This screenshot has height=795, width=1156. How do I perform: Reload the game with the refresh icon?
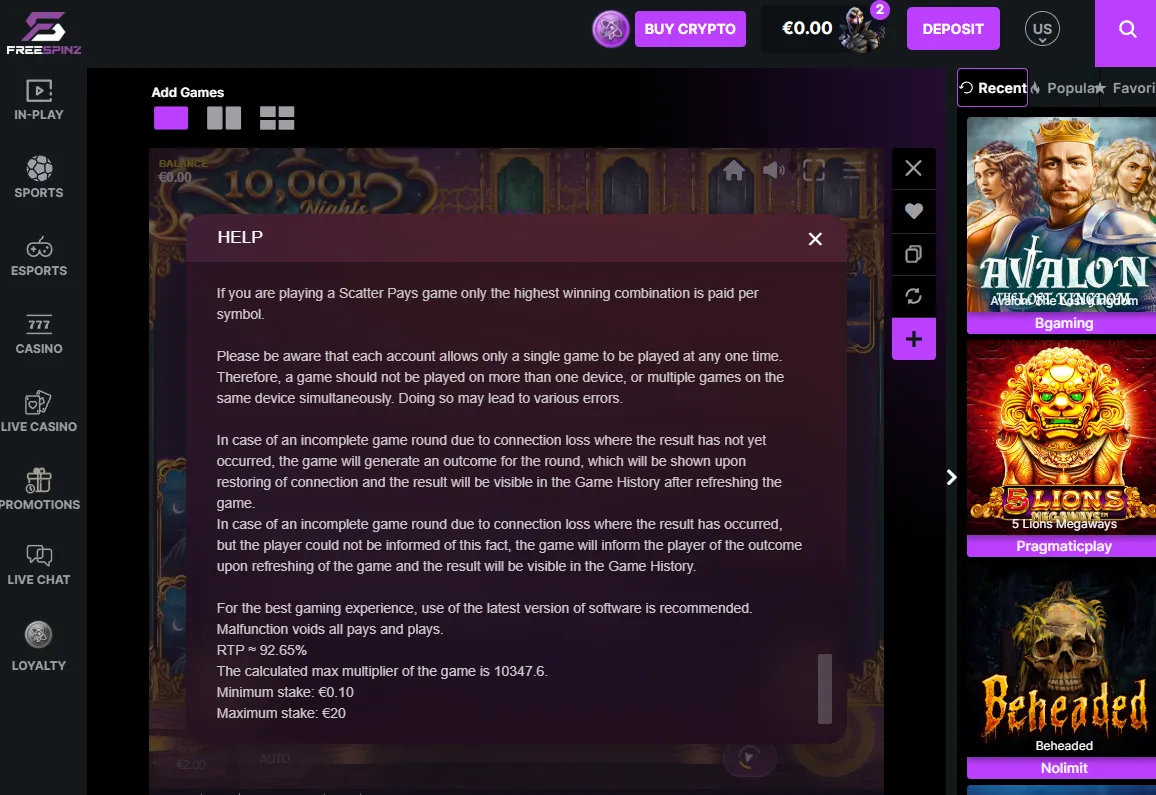pyautogui.click(x=913, y=296)
